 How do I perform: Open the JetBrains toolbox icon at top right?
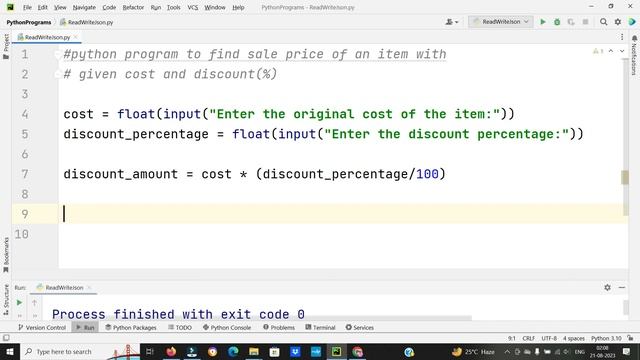click(632, 22)
